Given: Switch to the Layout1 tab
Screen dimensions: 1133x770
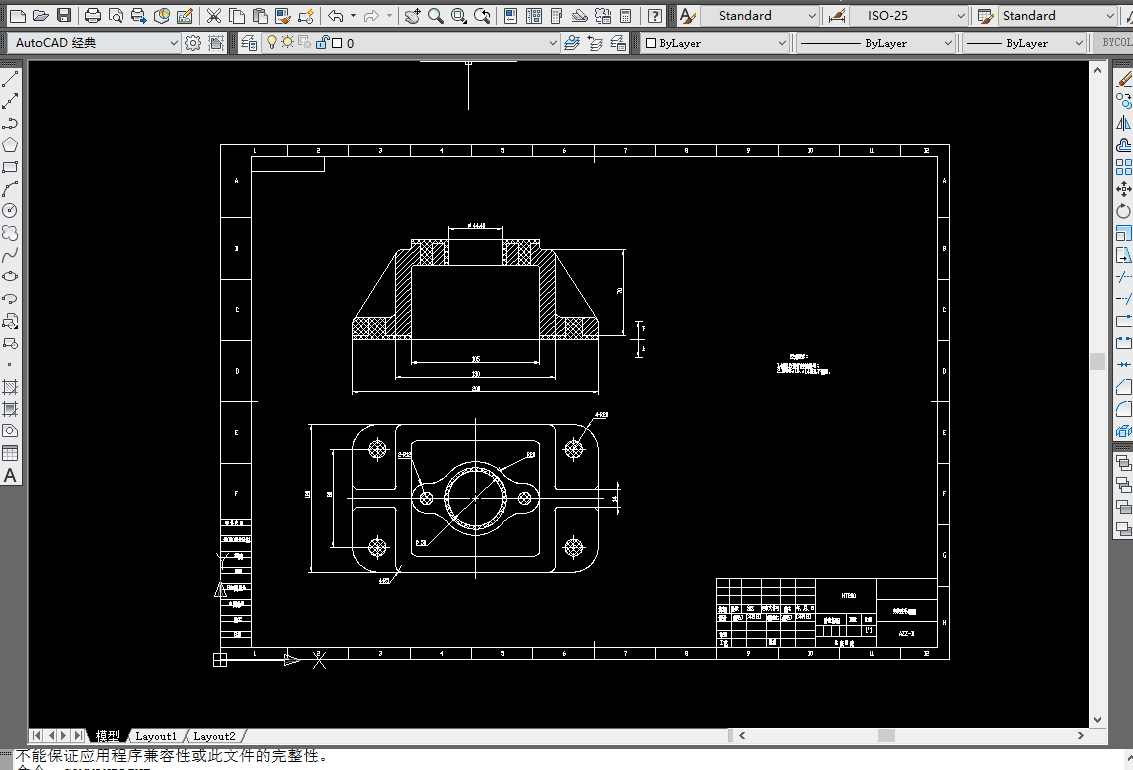Looking at the screenshot, I should click(156, 736).
